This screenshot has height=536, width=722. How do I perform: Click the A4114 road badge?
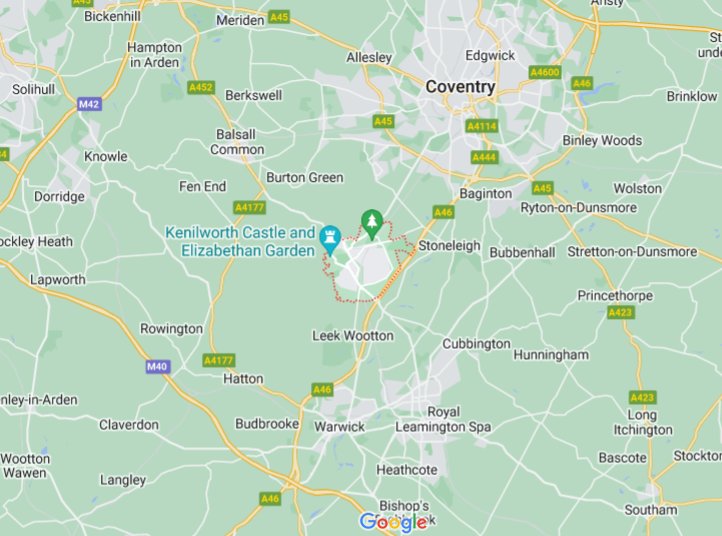coord(482,126)
